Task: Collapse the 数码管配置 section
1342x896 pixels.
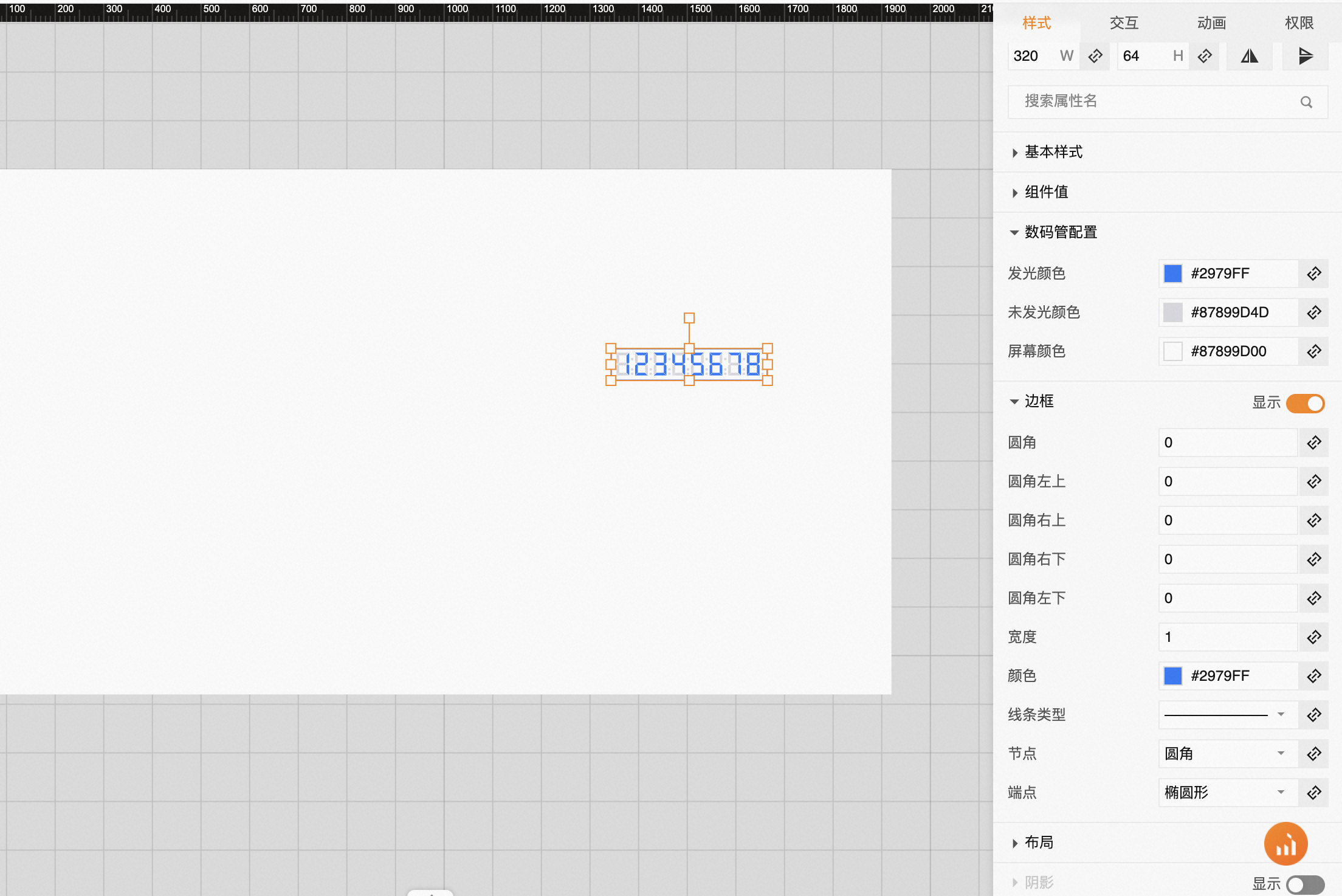Action: point(1060,232)
